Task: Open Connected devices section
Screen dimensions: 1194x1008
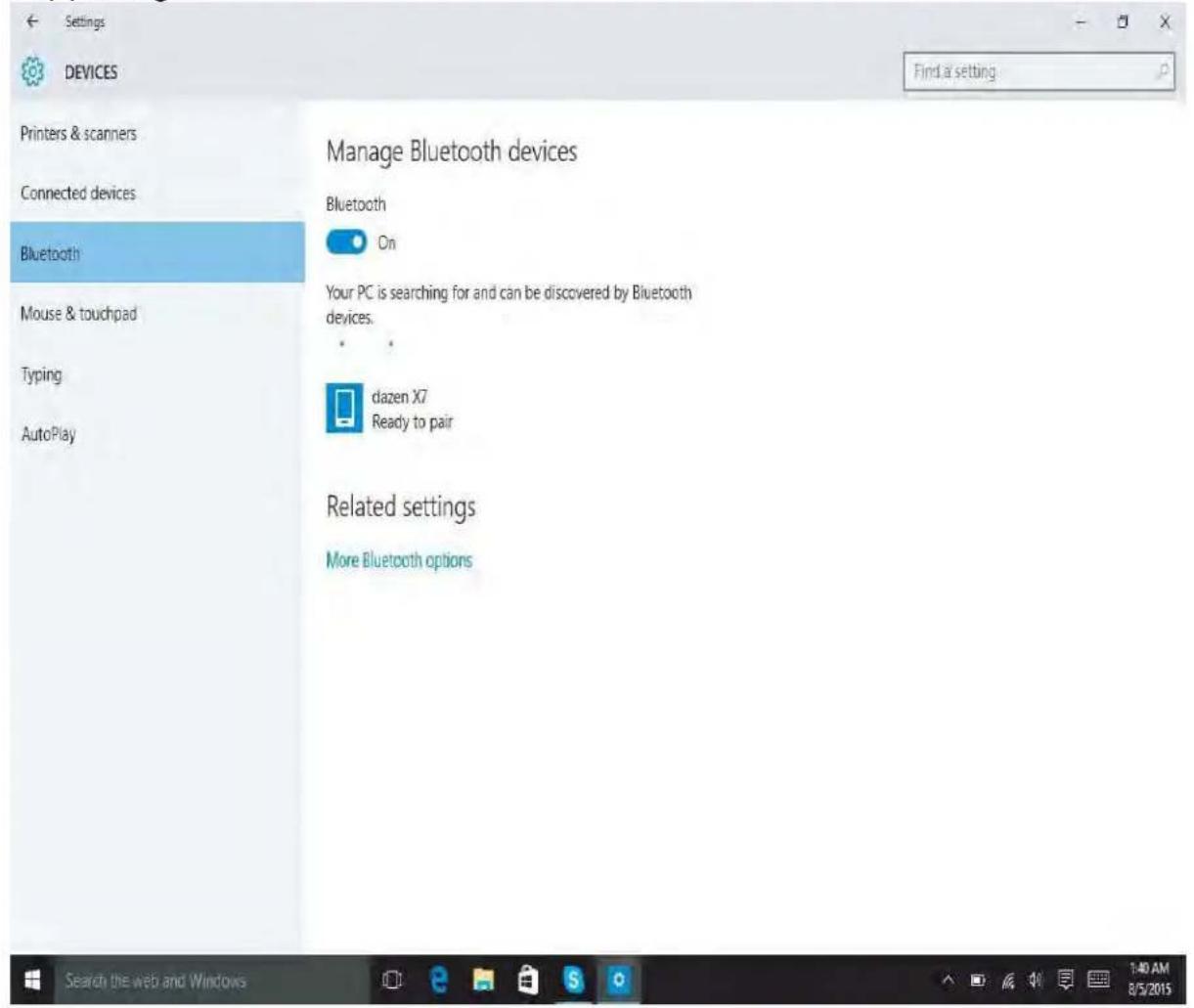Action: coord(78,193)
